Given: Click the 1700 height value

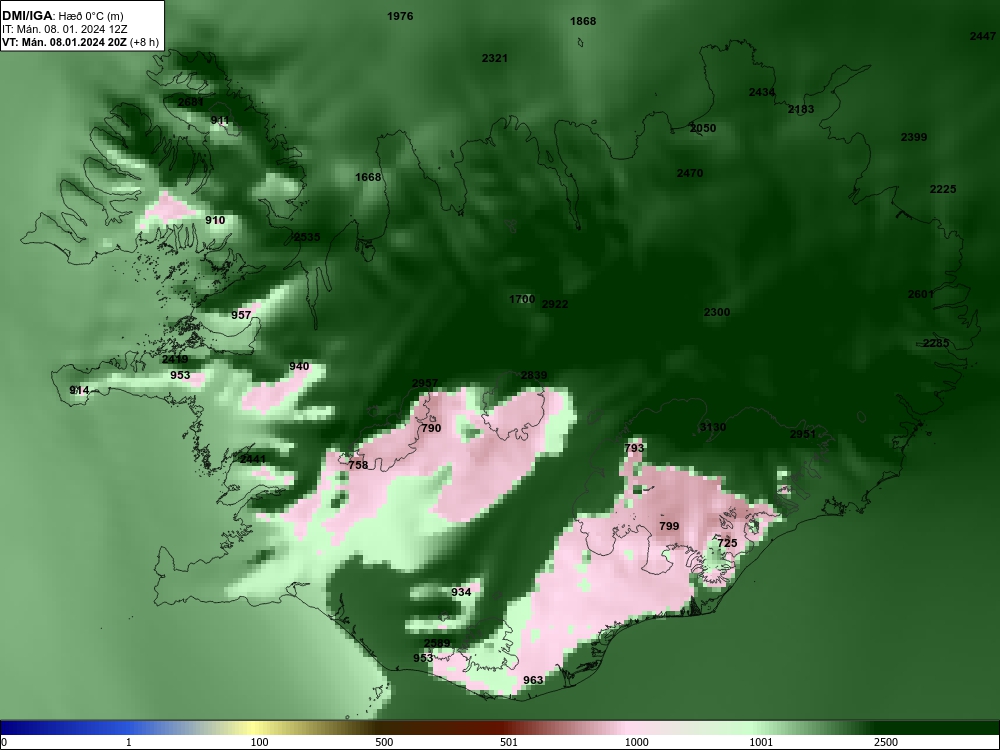Looking at the screenshot, I should pos(522,299).
